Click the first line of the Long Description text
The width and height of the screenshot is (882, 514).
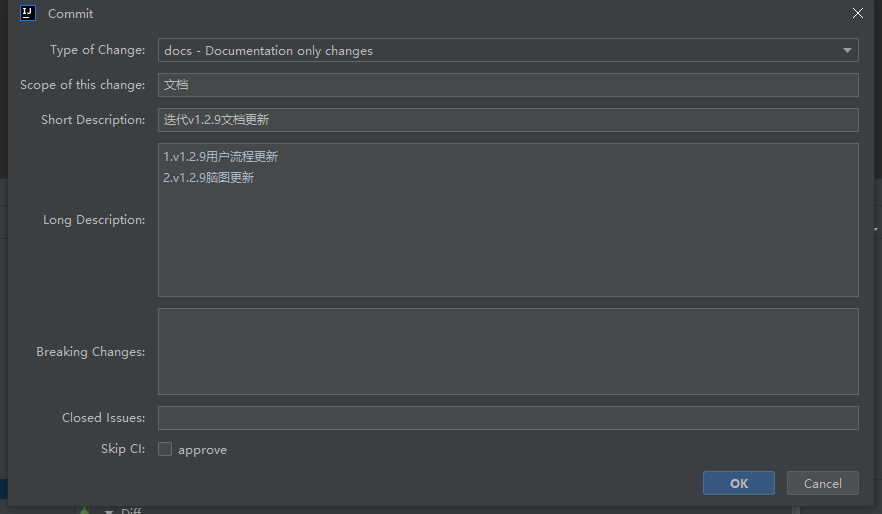tap(220, 157)
